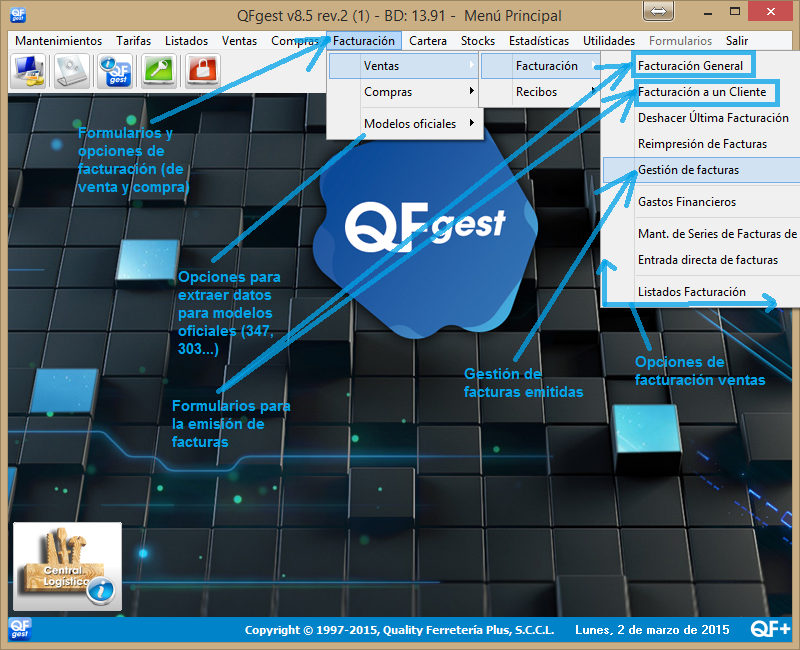The width and height of the screenshot is (800, 650).
Task: Click the QF+ logo in status bar
Action: click(770, 629)
